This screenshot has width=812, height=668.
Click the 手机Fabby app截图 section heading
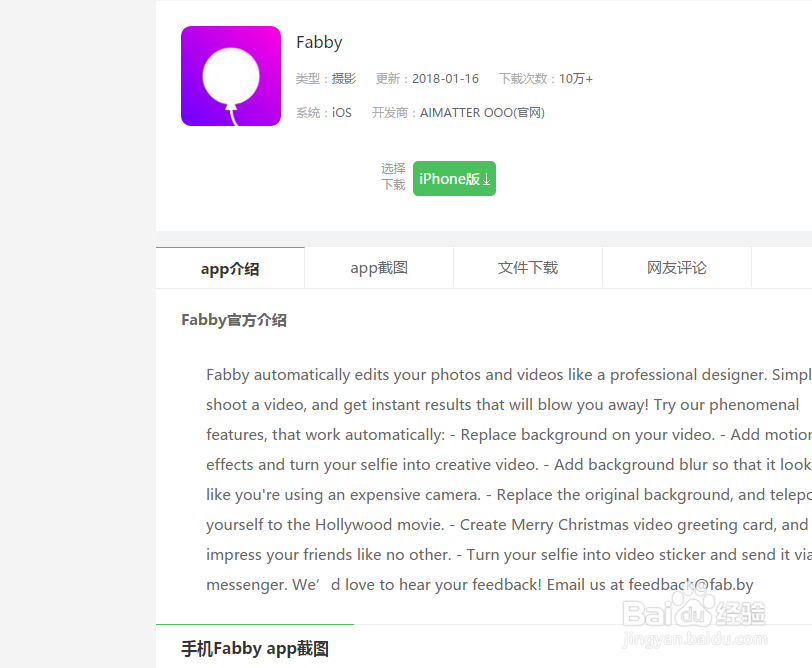[x=255, y=648]
